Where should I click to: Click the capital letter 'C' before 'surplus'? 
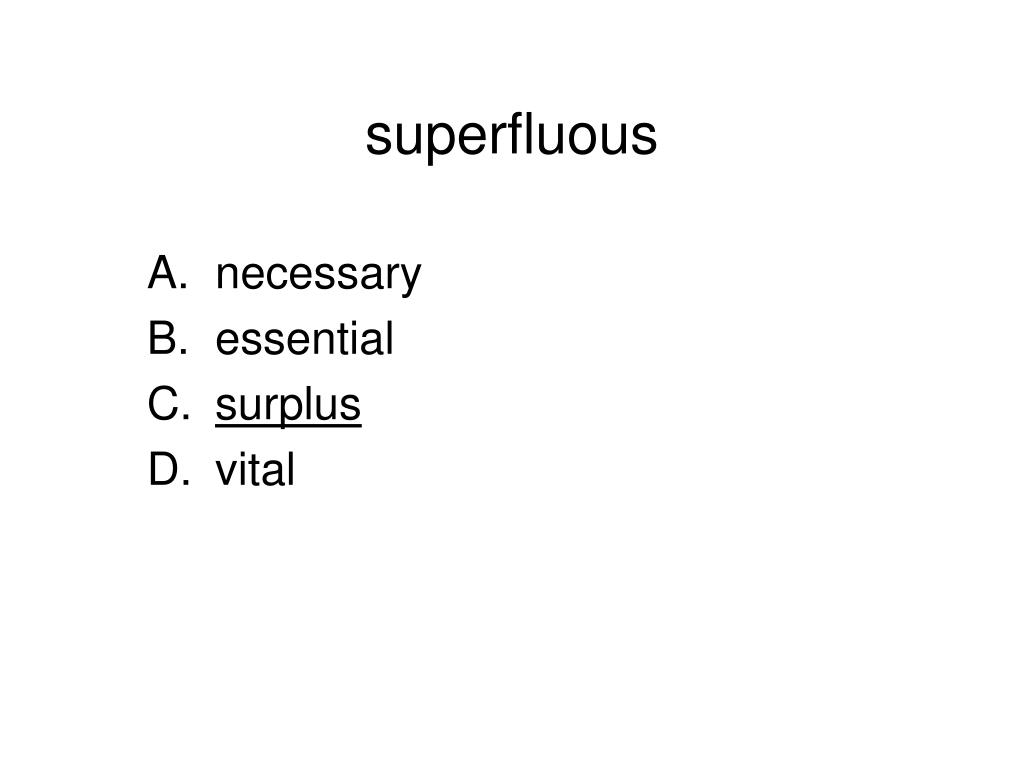click(x=163, y=403)
